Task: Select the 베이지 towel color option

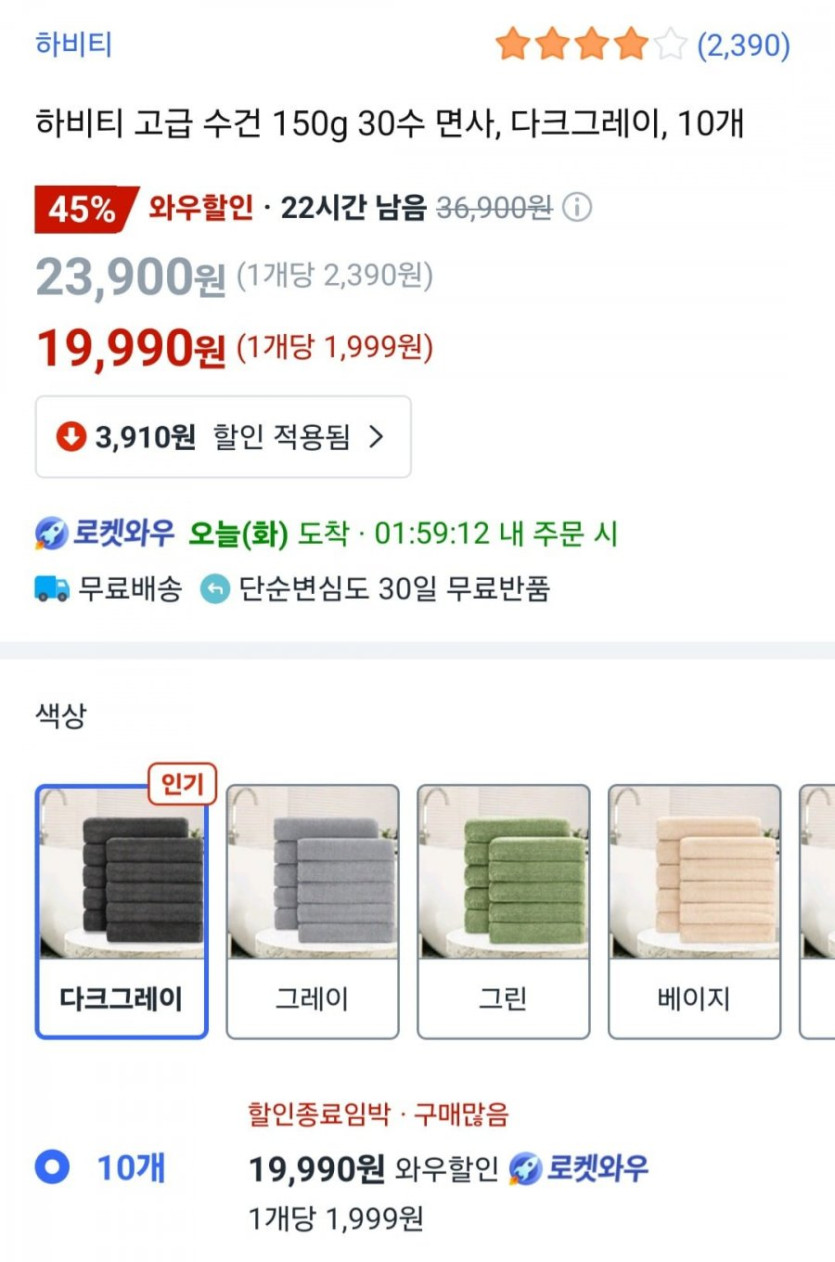Action: coord(694,911)
